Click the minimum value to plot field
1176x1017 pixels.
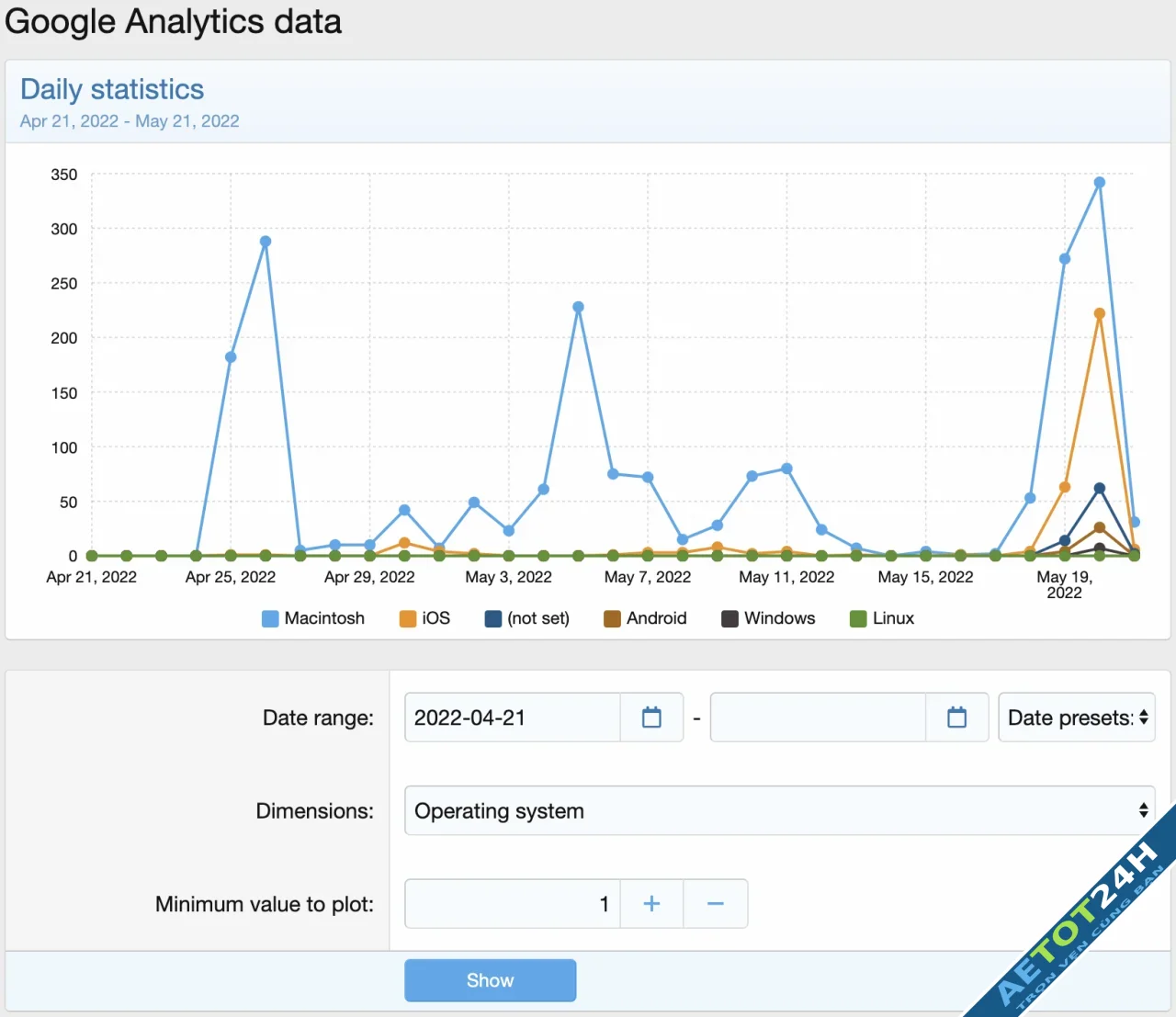511,903
